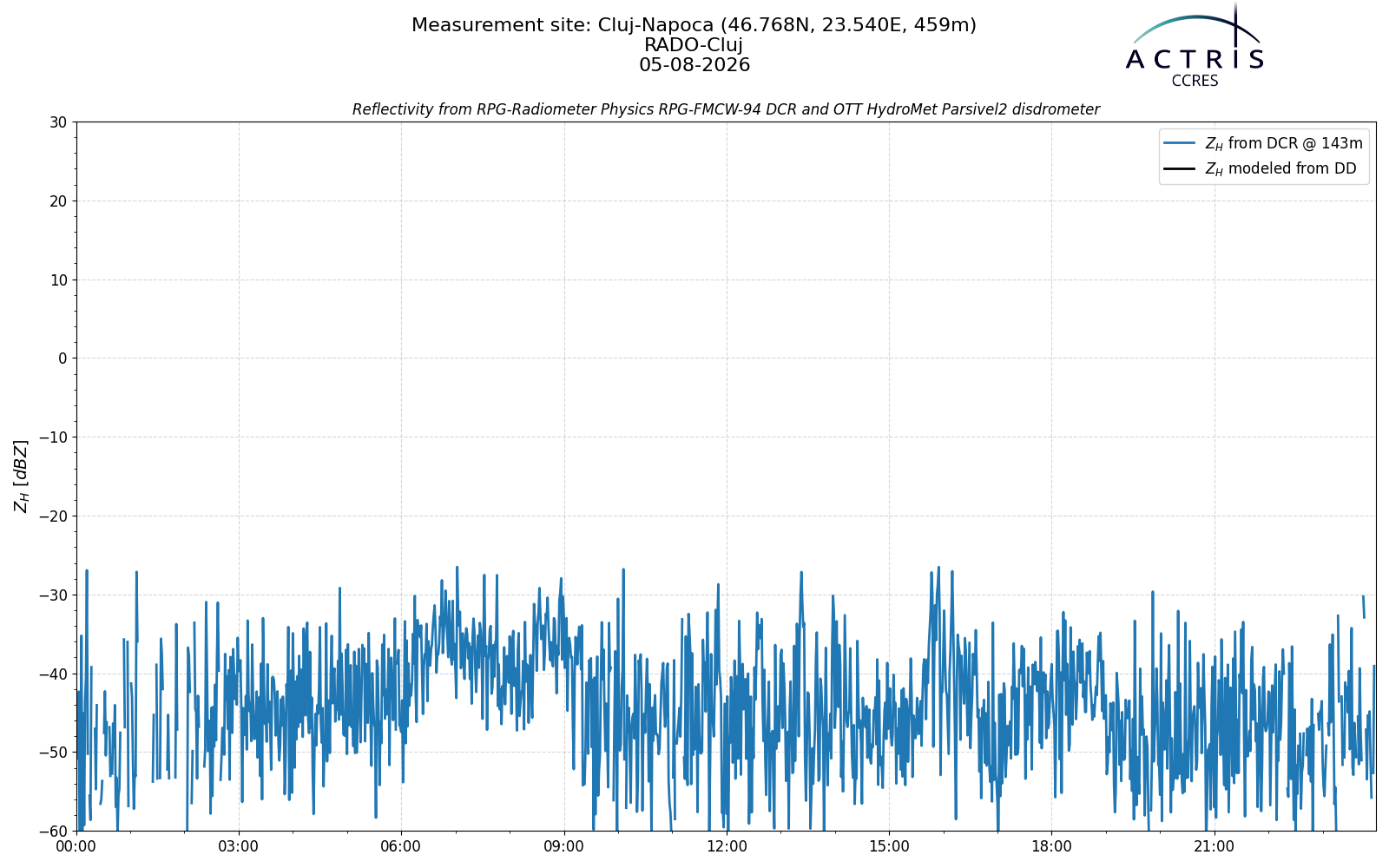Image resolution: width=1389 pixels, height=868 pixels.
Task: Click the y-axis tick label −20
Action: point(51,516)
